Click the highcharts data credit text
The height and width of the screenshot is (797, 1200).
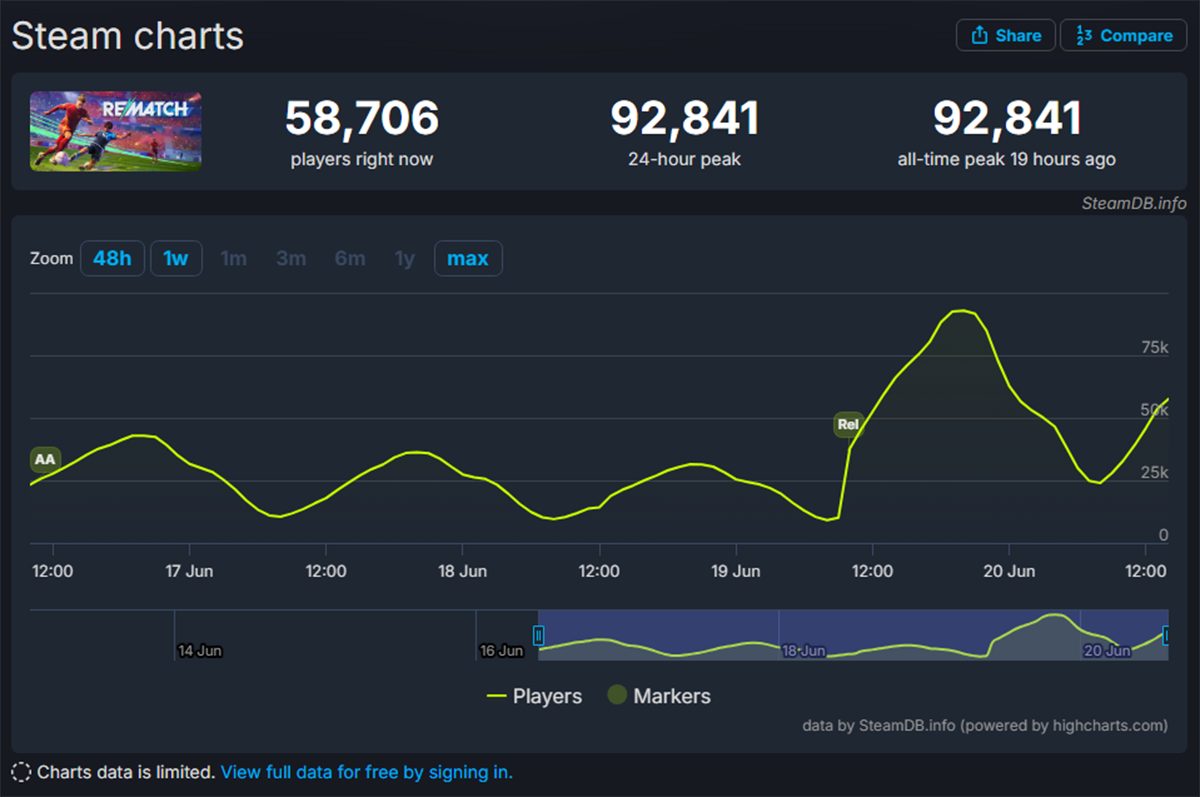(984, 725)
